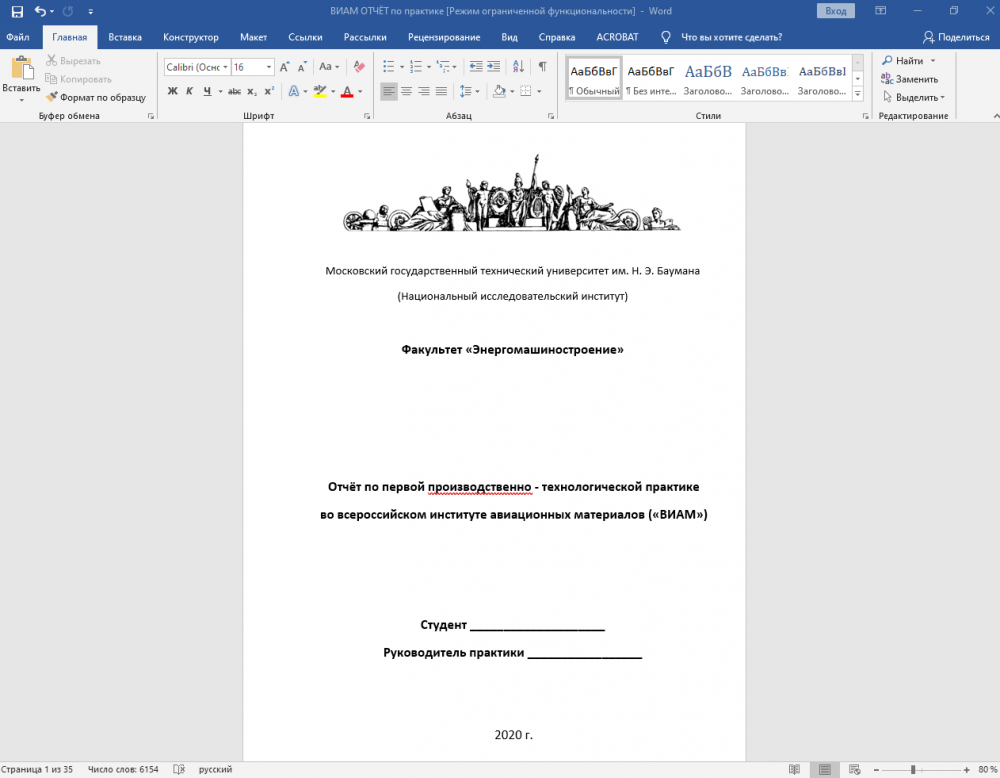The width and height of the screenshot is (1000, 778).
Task: Expand the borders dropdown arrow
Action: point(539,92)
